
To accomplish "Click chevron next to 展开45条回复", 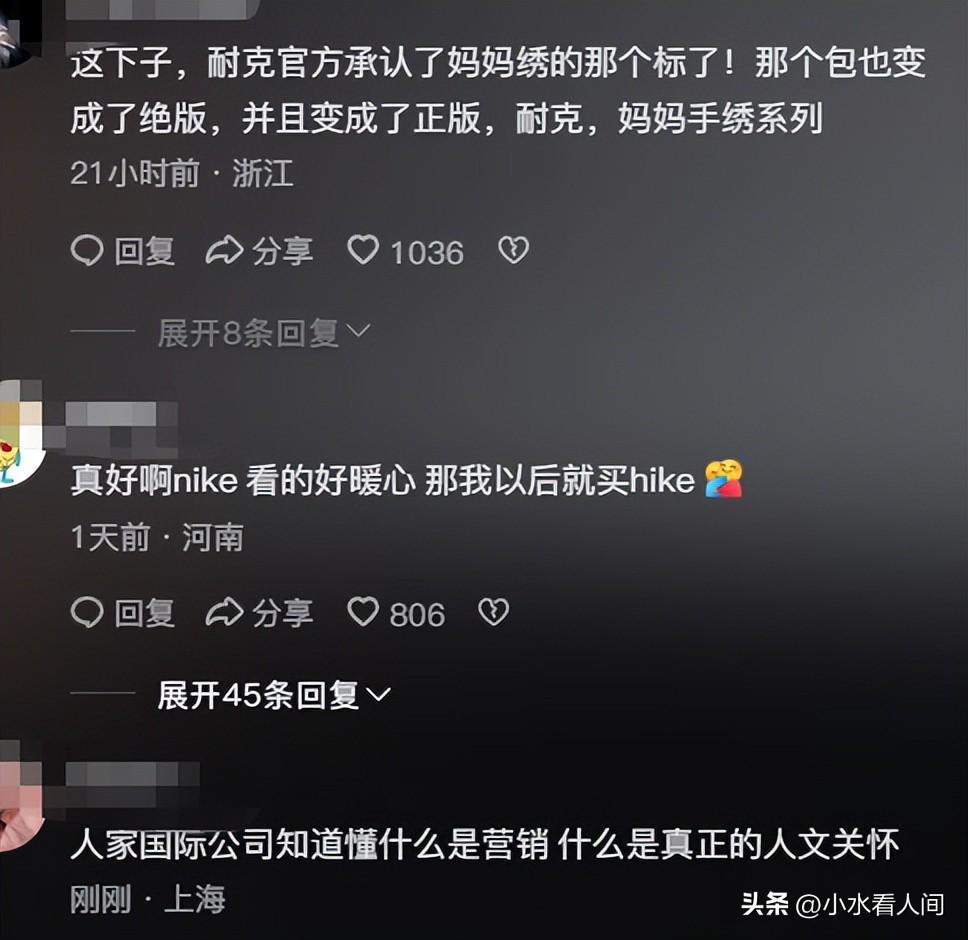I will click(x=378, y=696).
